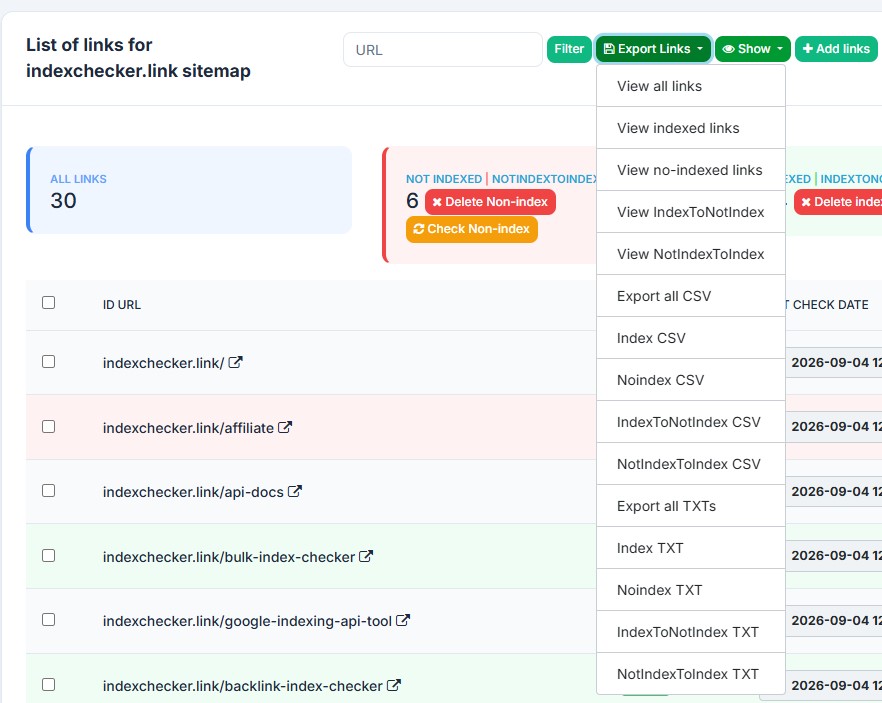Viewport: 882px width, 703px height.
Task: Open external link icon for bulk-index-checker URL
Action: pyautogui.click(x=366, y=556)
